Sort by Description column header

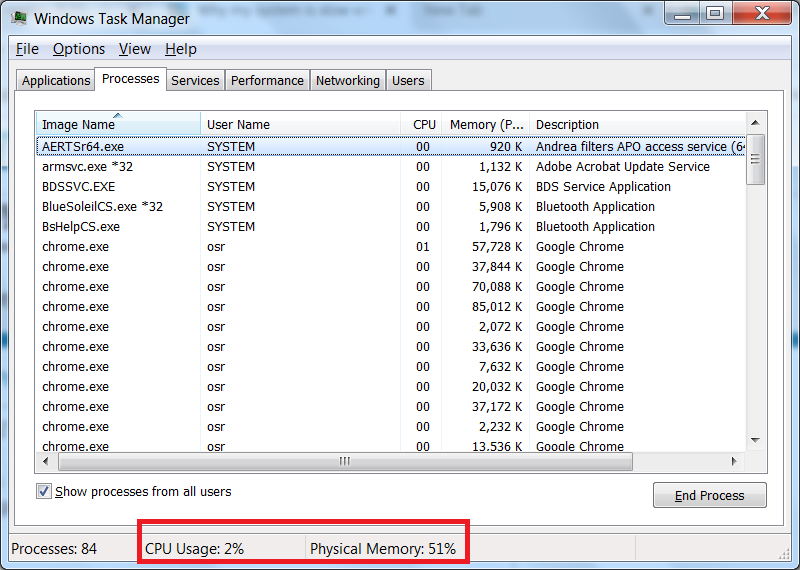(x=637, y=124)
